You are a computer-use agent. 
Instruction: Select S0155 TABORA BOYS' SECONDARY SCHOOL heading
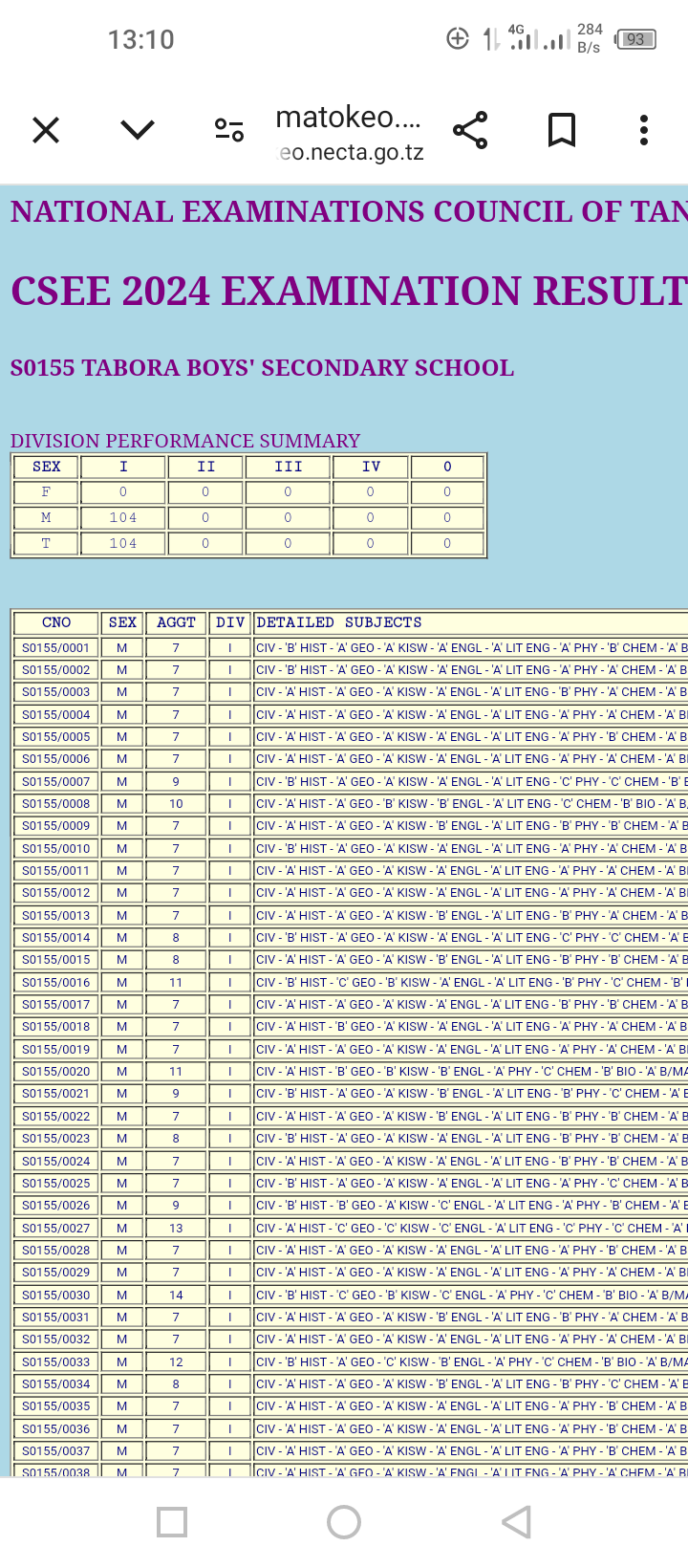pos(262,368)
